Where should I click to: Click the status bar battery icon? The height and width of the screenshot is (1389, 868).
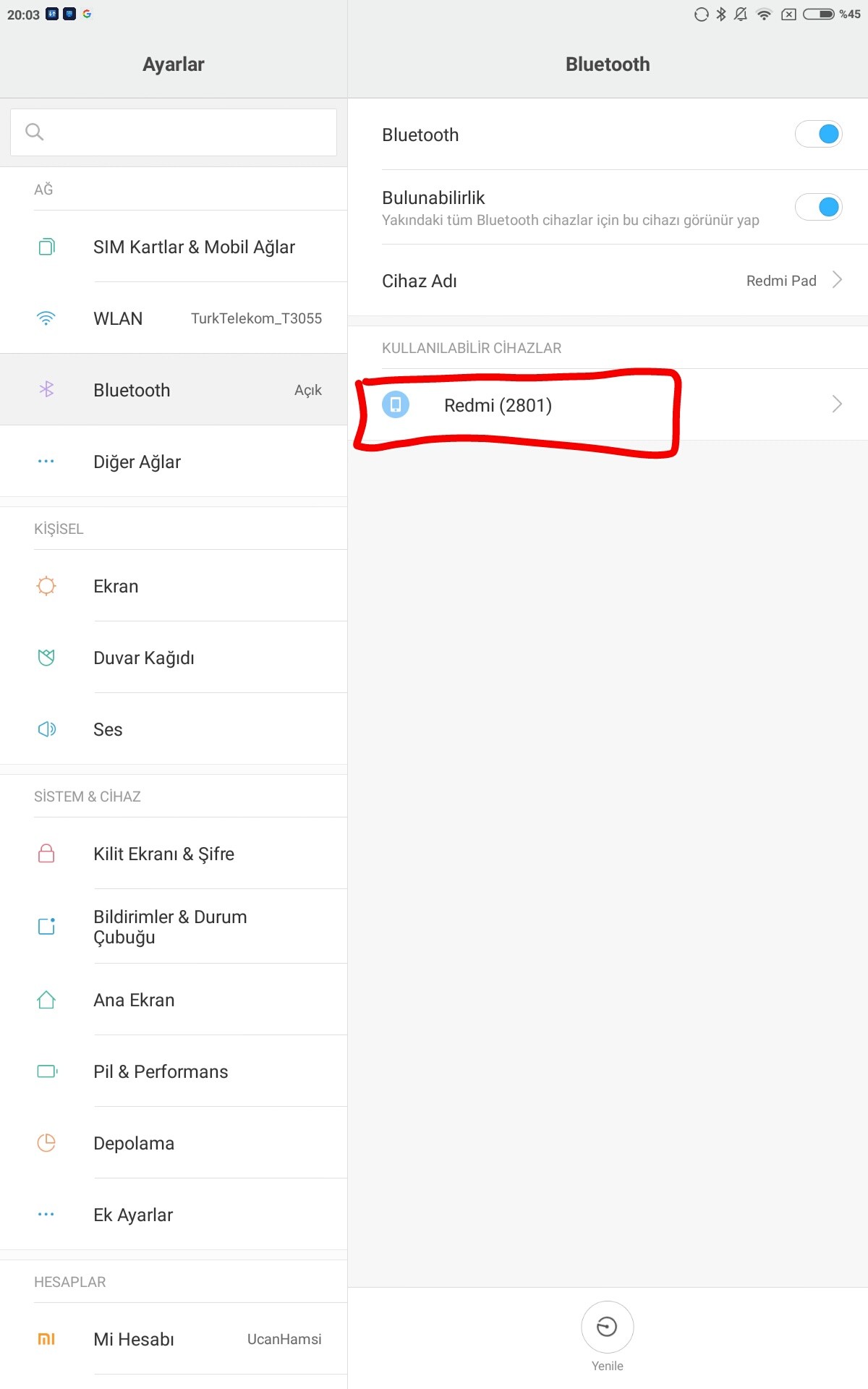point(819,14)
